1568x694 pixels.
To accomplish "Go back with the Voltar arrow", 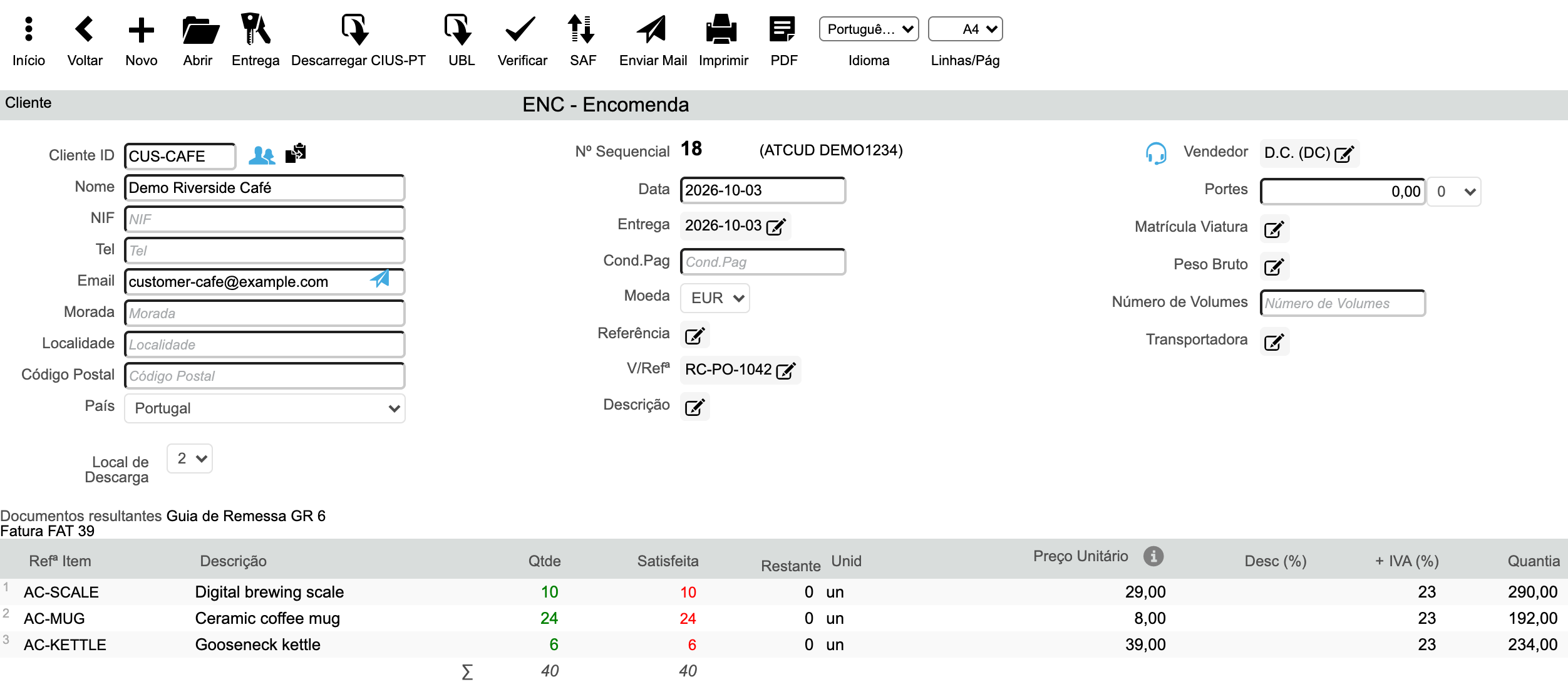I will click(85, 29).
